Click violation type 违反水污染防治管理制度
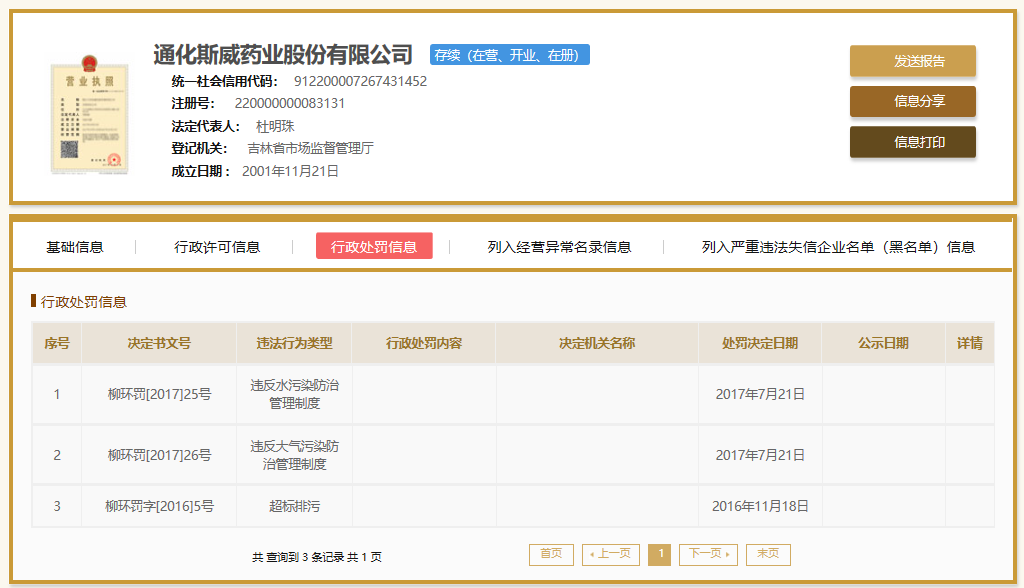 click(295, 394)
